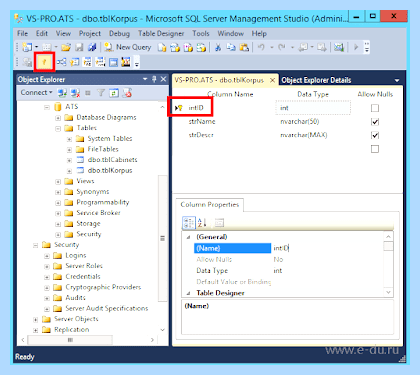The image size is (420, 375).
Task: Expand the Views folder node
Action: click(58, 182)
